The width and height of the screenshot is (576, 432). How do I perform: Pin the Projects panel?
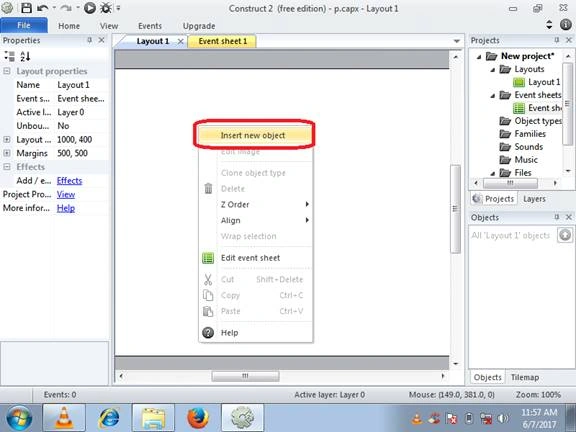click(x=557, y=40)
